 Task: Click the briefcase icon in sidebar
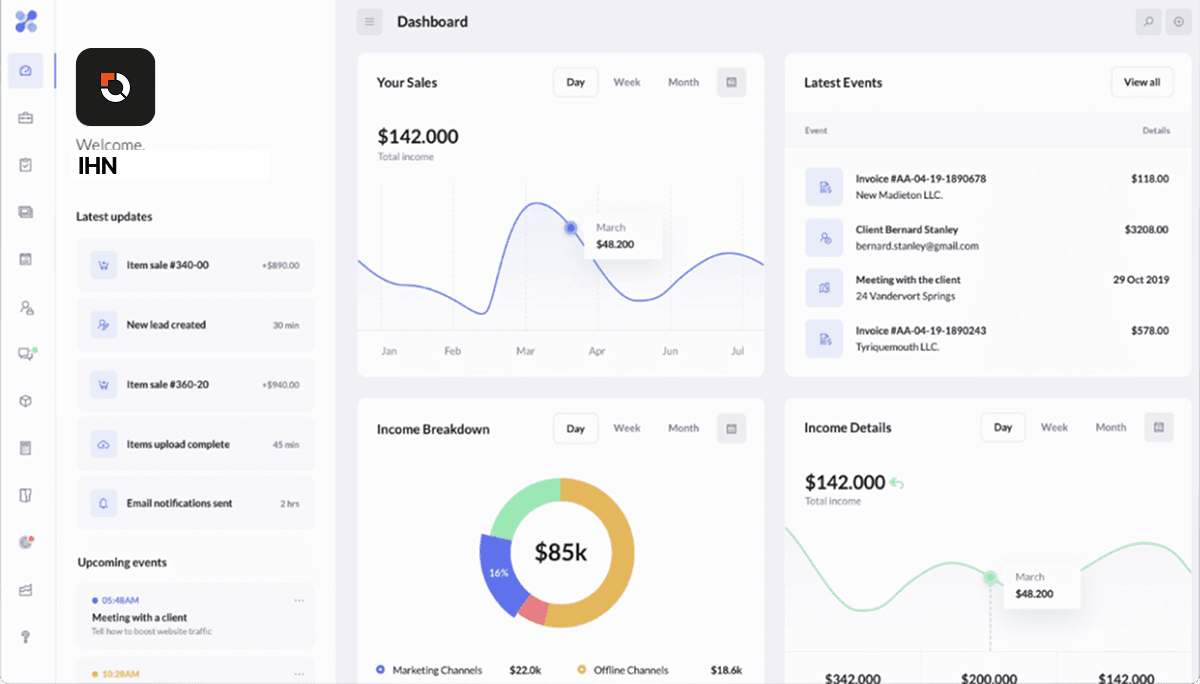[x=26, y=118]
